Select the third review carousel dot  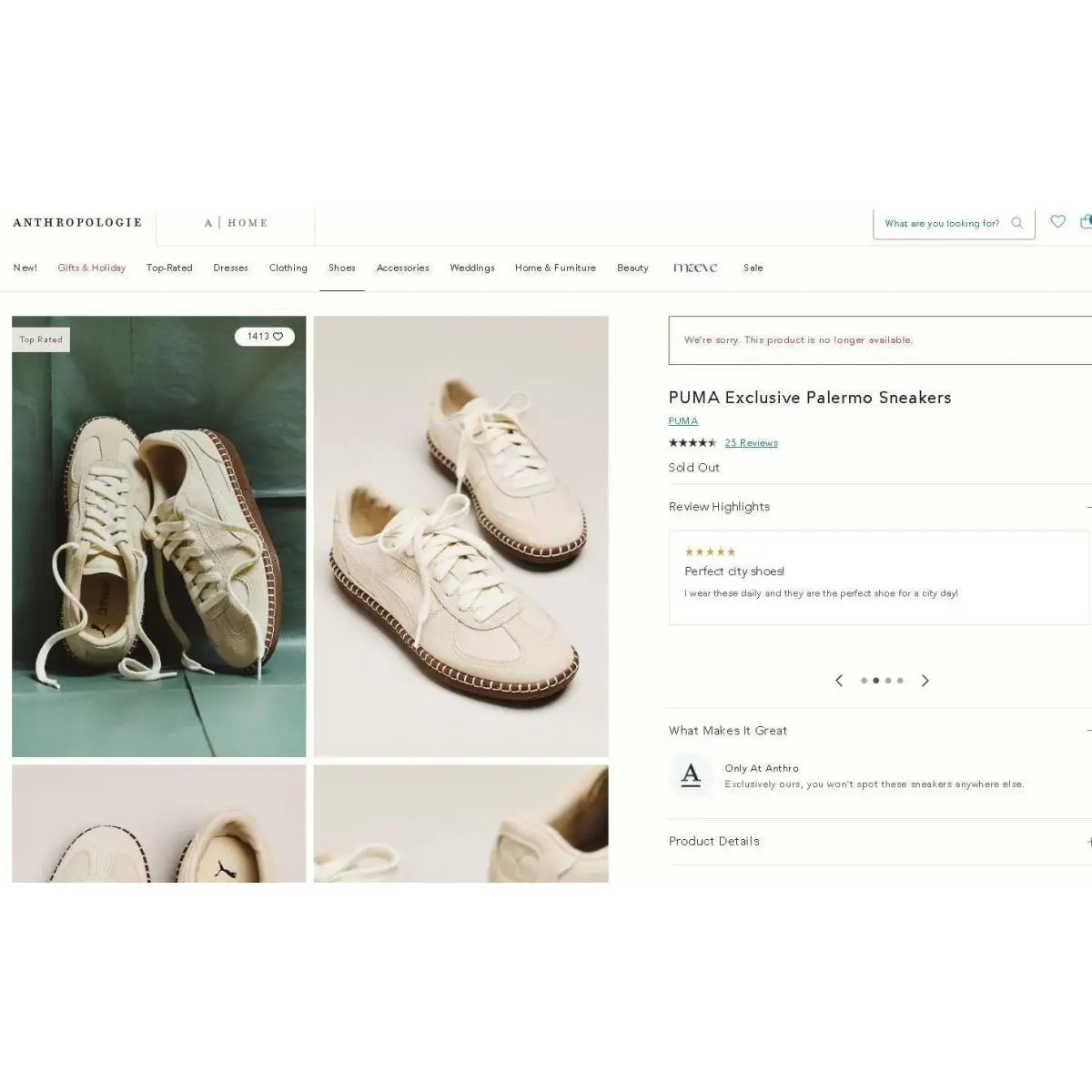coord(888,681)
